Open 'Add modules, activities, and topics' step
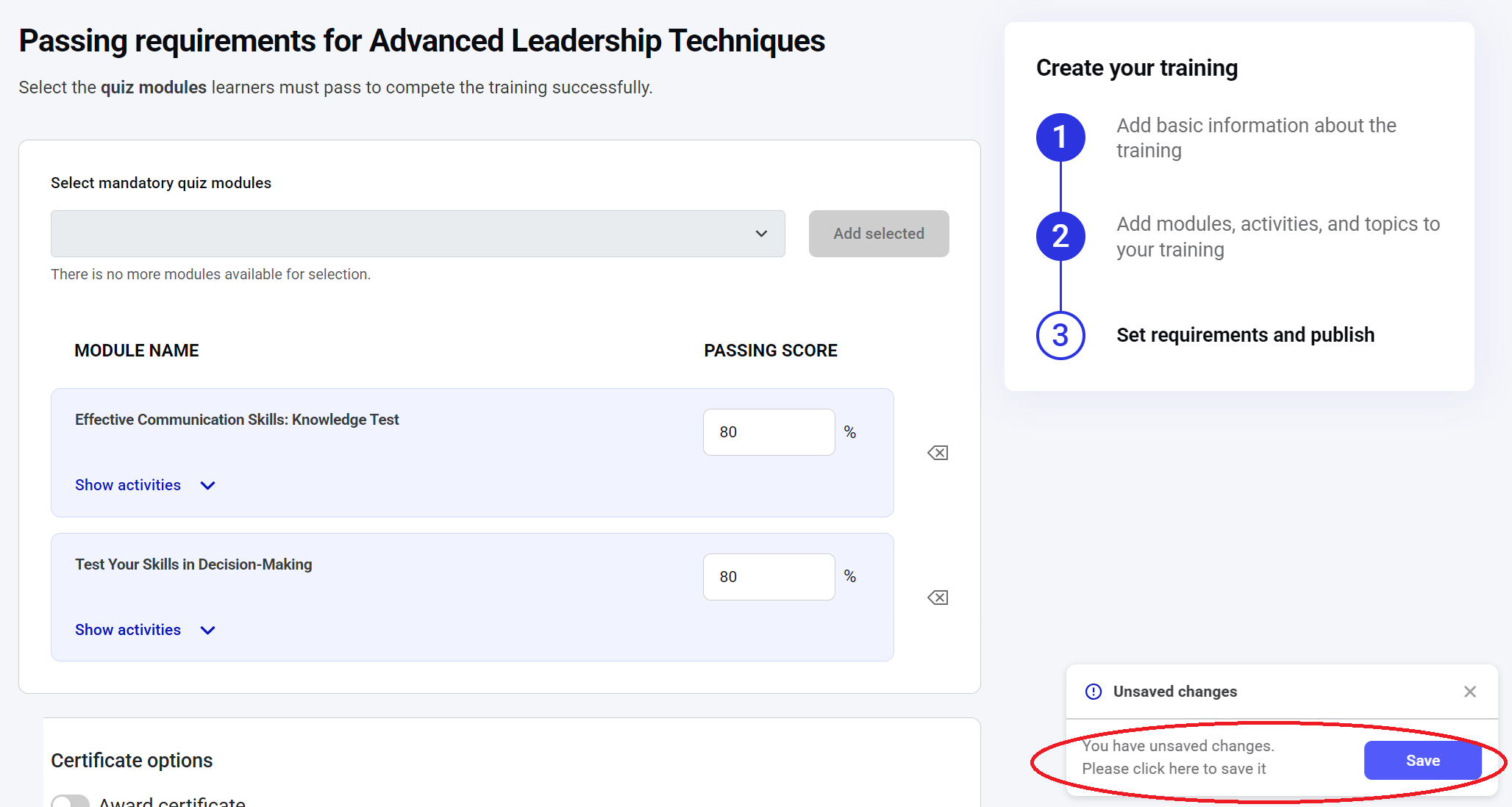 1277,237
